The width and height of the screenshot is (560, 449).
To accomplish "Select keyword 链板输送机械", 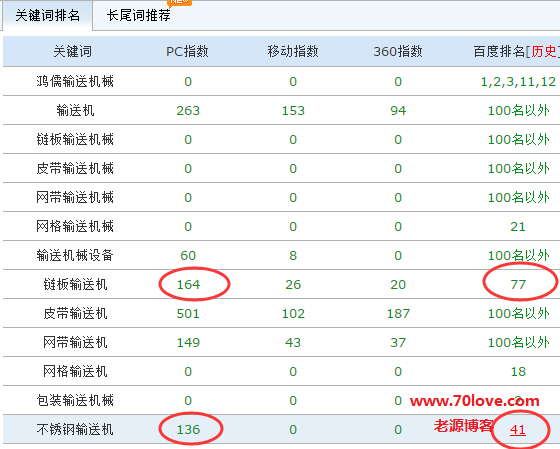I will 75,139.
